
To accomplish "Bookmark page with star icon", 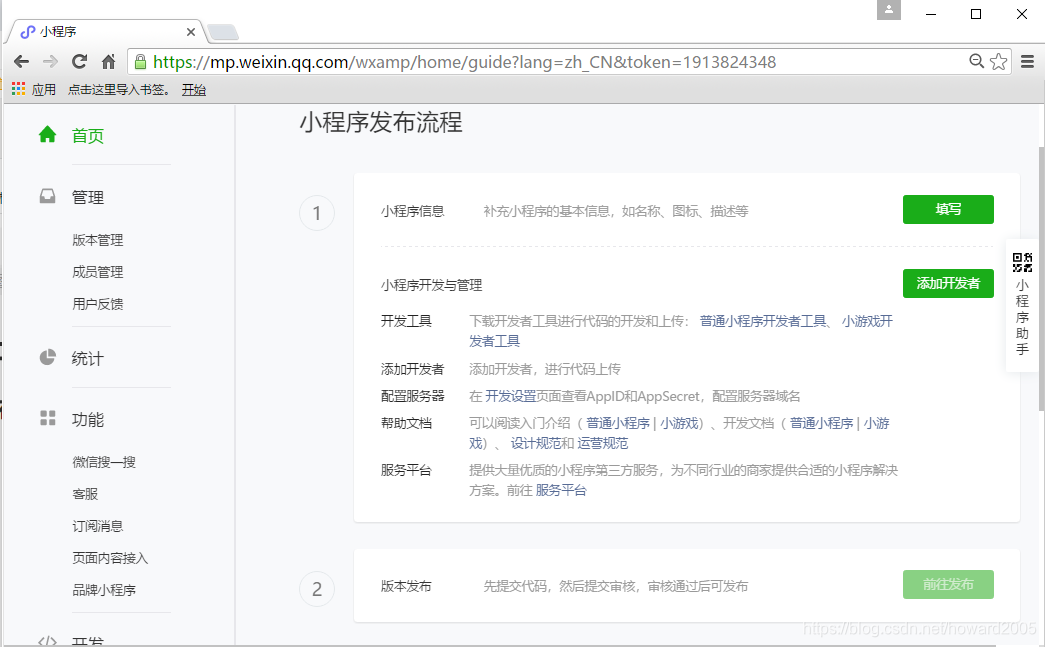I will (x=999, y=61).
